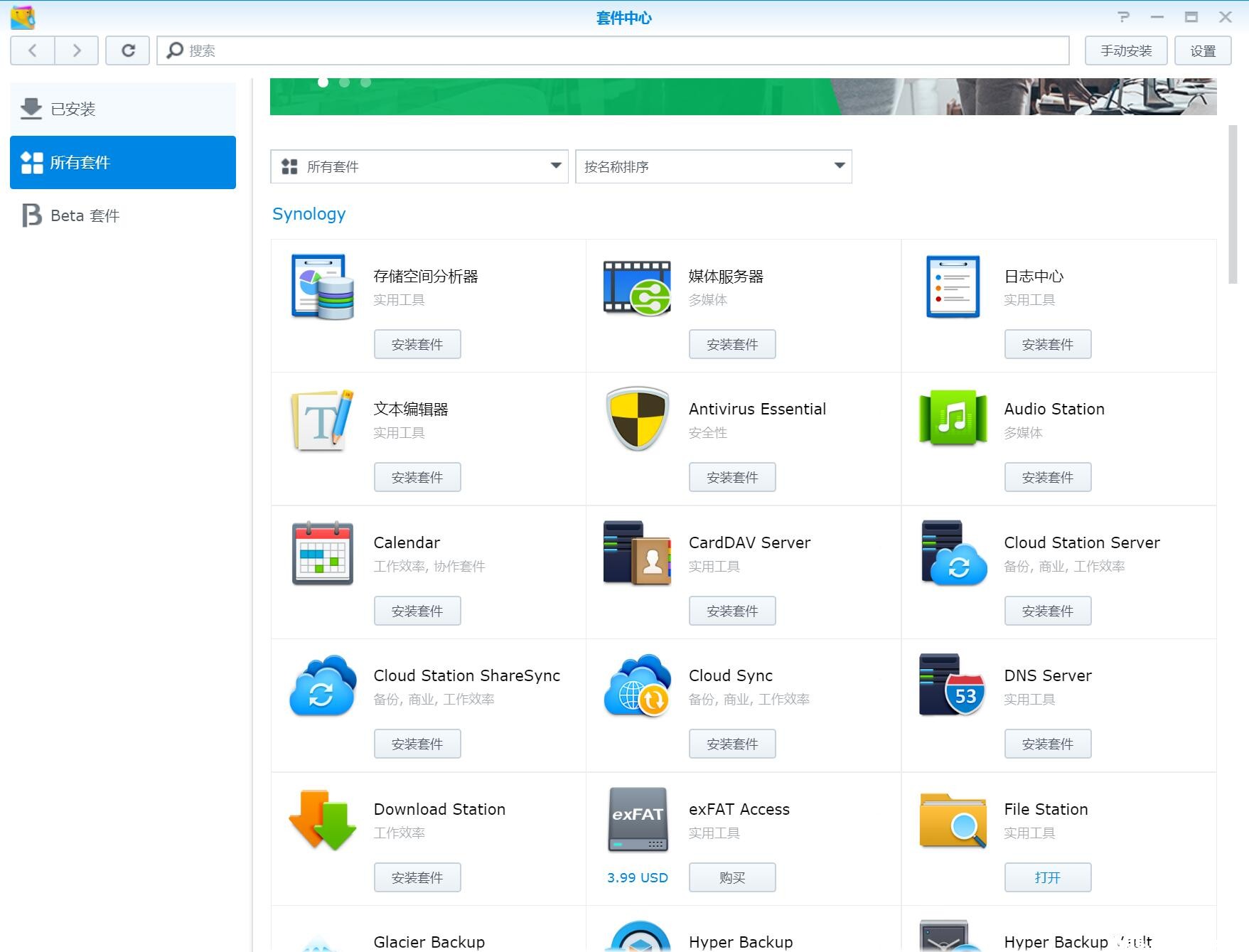Open help with the question mark icon
Screen dimensions: 1249x952
point(1123,17)
